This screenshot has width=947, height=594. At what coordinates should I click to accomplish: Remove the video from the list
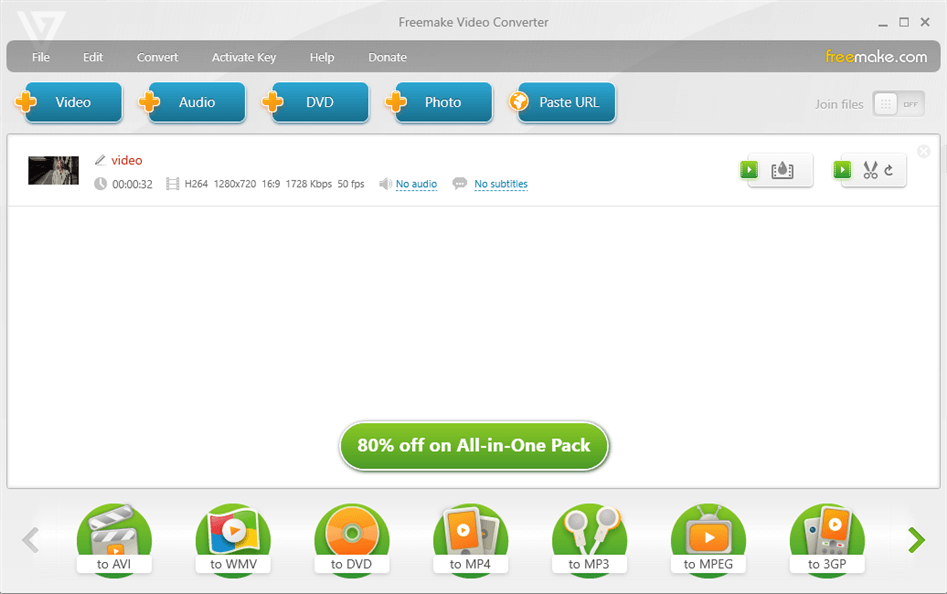923,152
